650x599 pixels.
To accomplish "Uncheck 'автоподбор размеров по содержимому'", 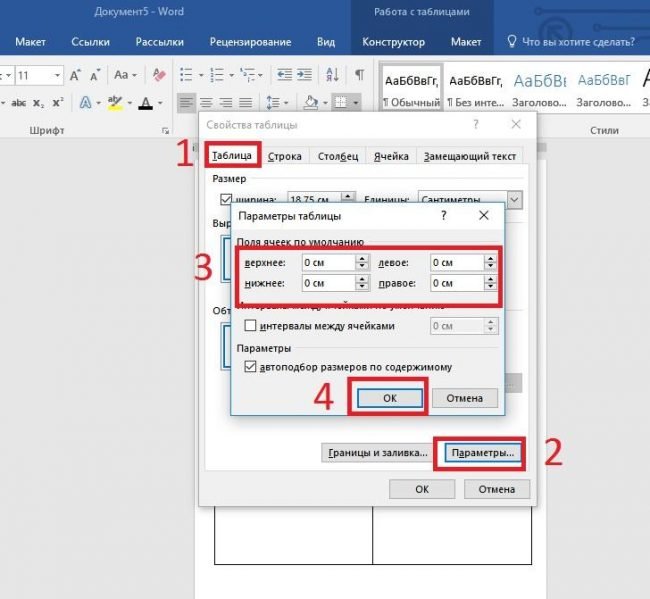I will point(251,367).
